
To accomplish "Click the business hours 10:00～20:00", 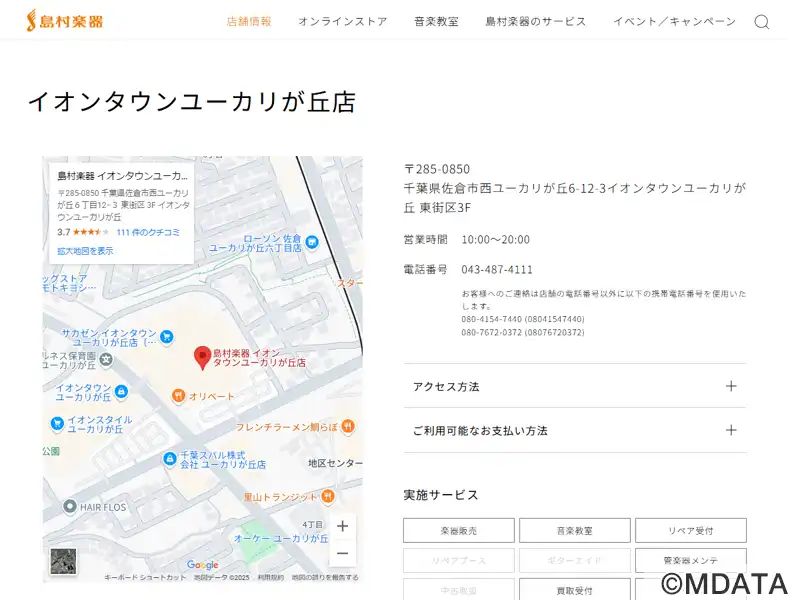I will [x=495, y=239].
